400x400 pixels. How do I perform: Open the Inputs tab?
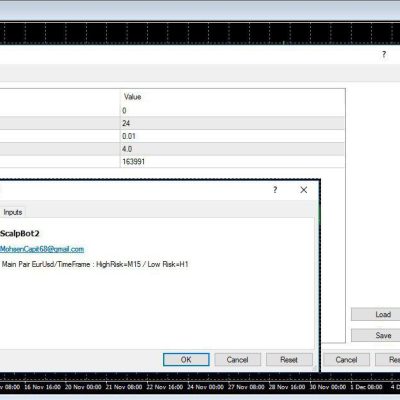click(13, 212)
